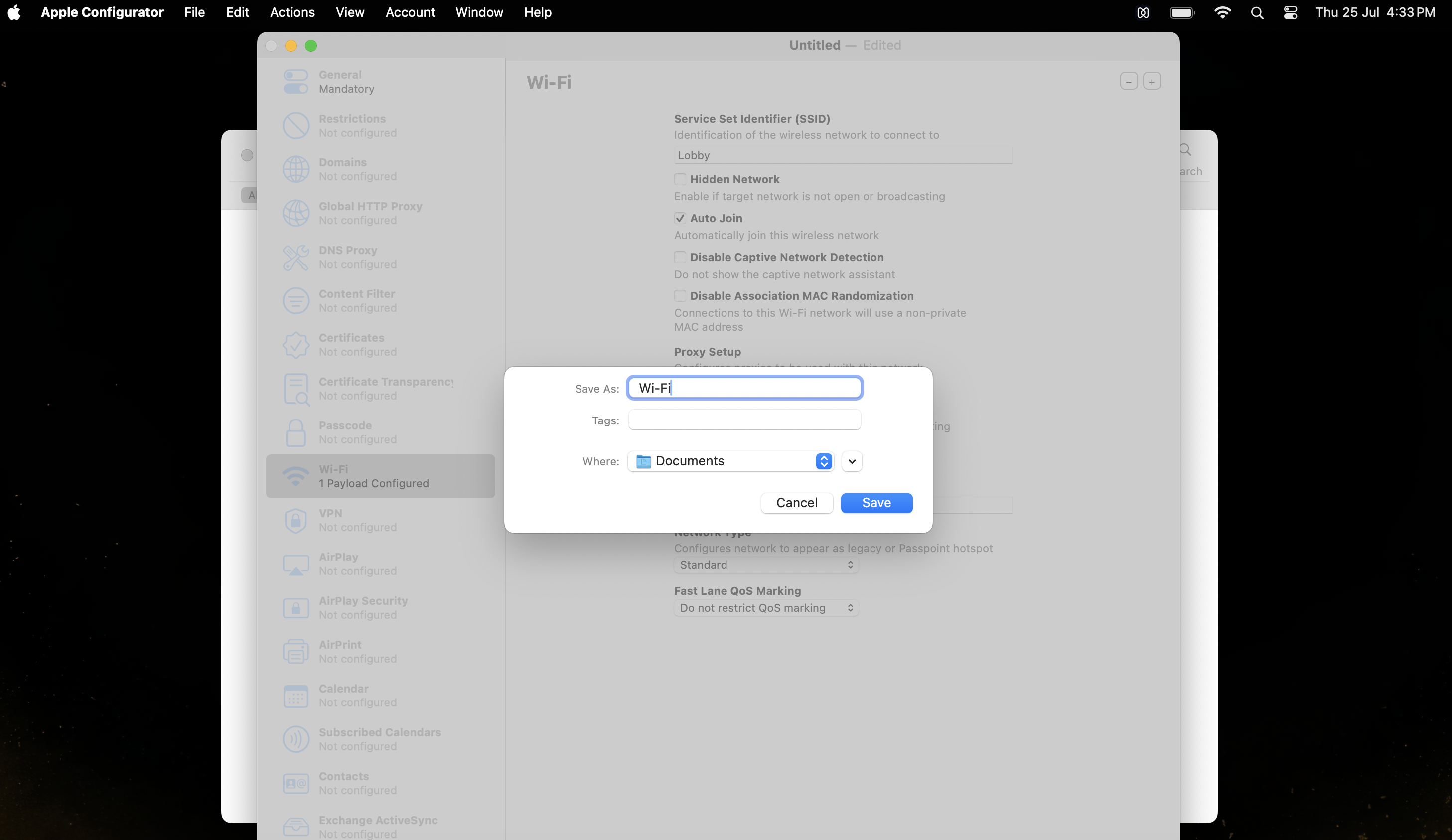Enable Disable Captive Network Detection checkbox
The width and height of the screenshot is (1452, 840).
click(x=680, y=257)
